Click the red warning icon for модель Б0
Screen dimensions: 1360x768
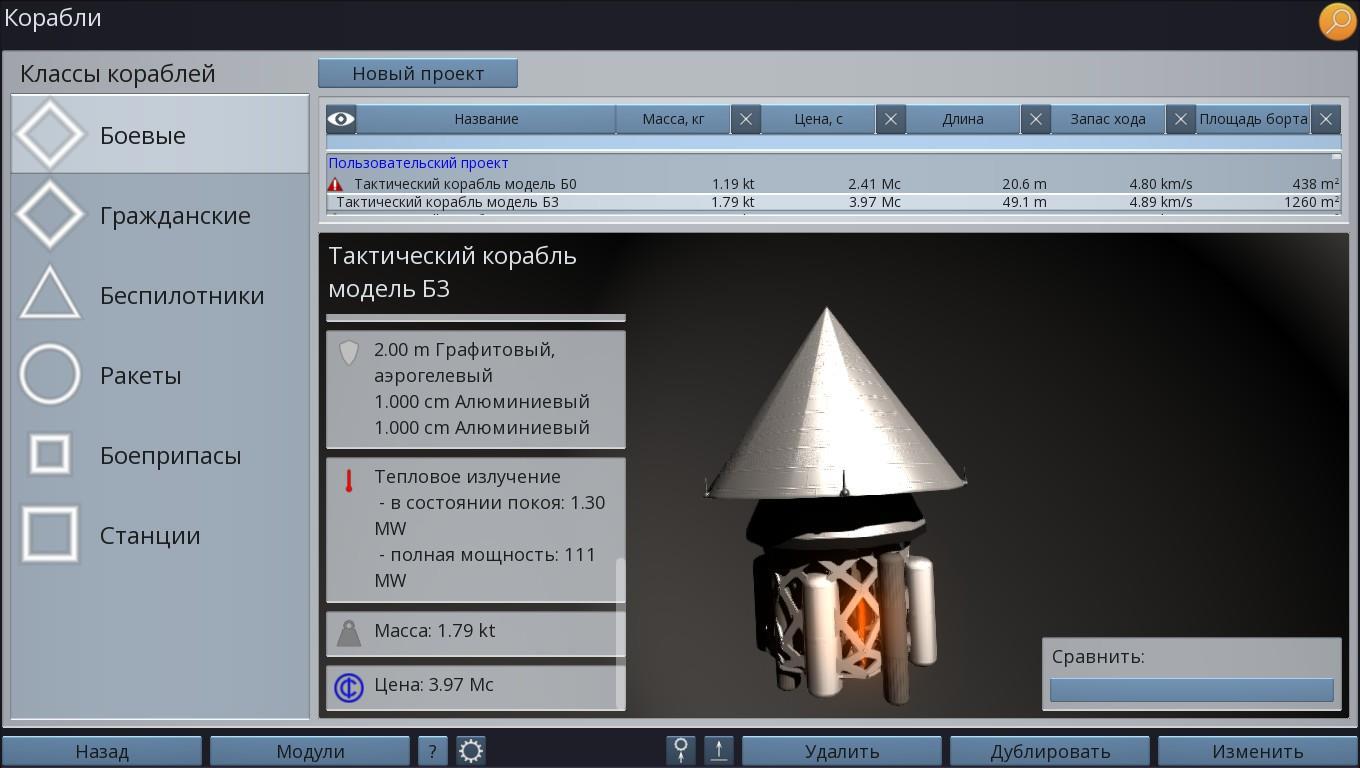click(335, 184)
